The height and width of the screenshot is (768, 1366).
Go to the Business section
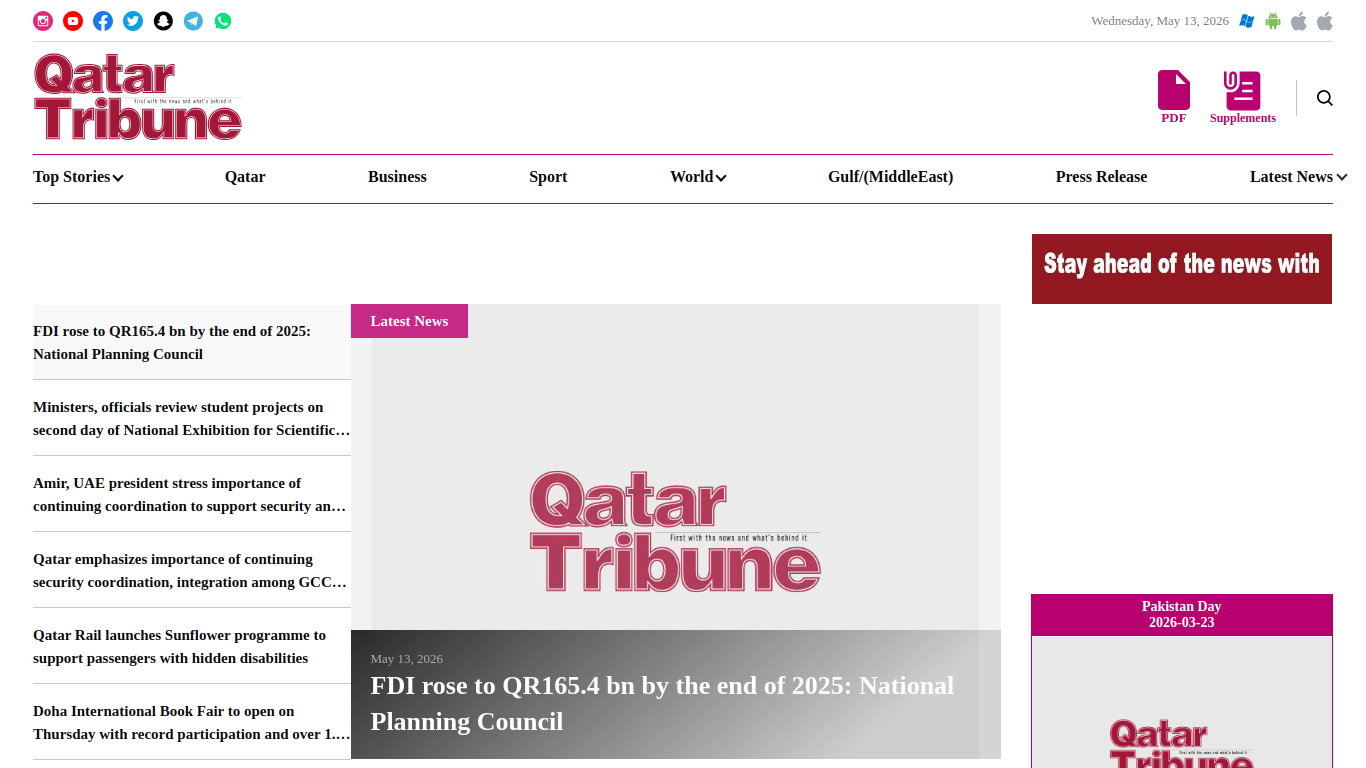pos(397,177)
